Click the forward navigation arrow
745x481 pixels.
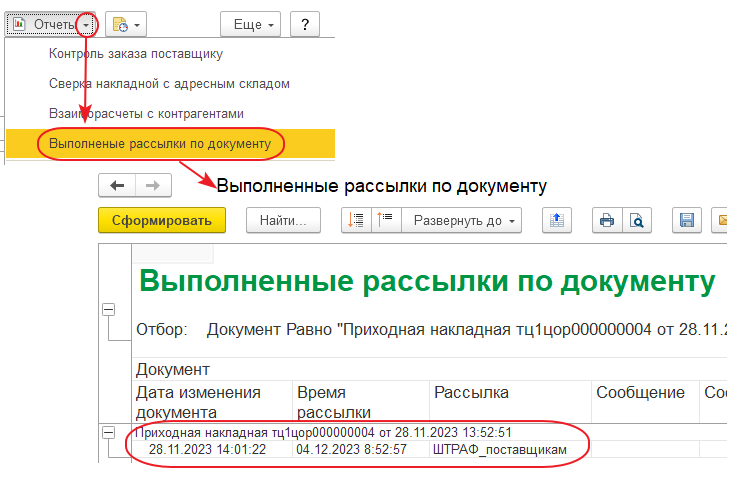[153, 185]
